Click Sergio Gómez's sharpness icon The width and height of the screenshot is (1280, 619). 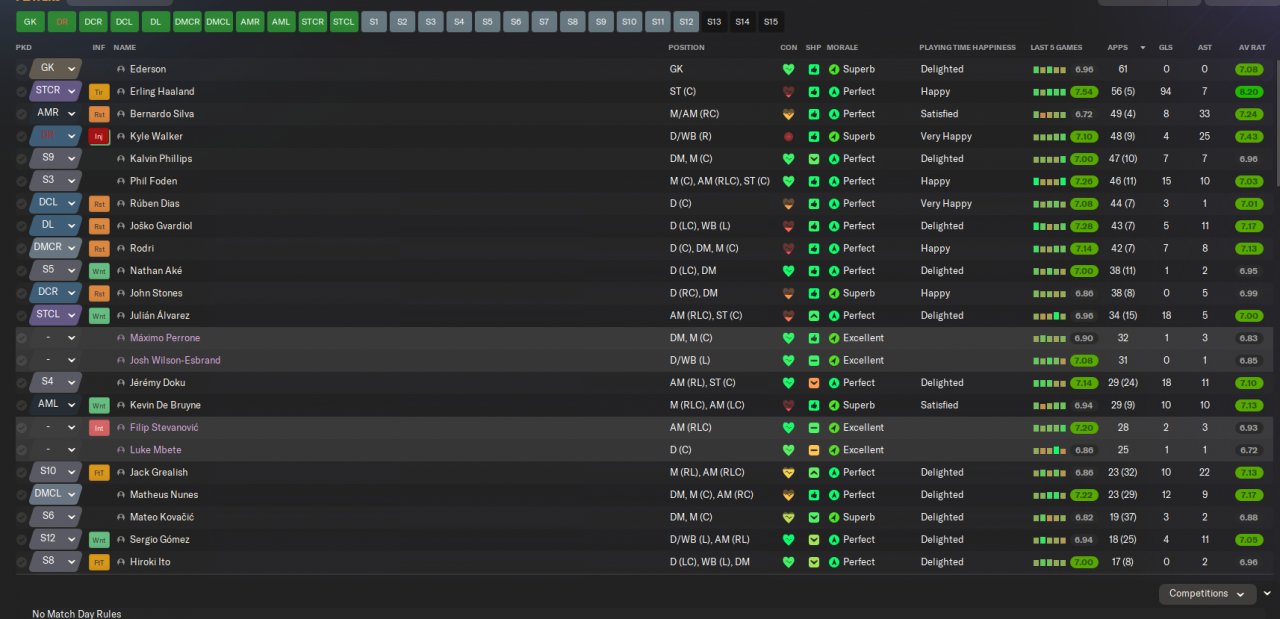(x=814, y=540)
